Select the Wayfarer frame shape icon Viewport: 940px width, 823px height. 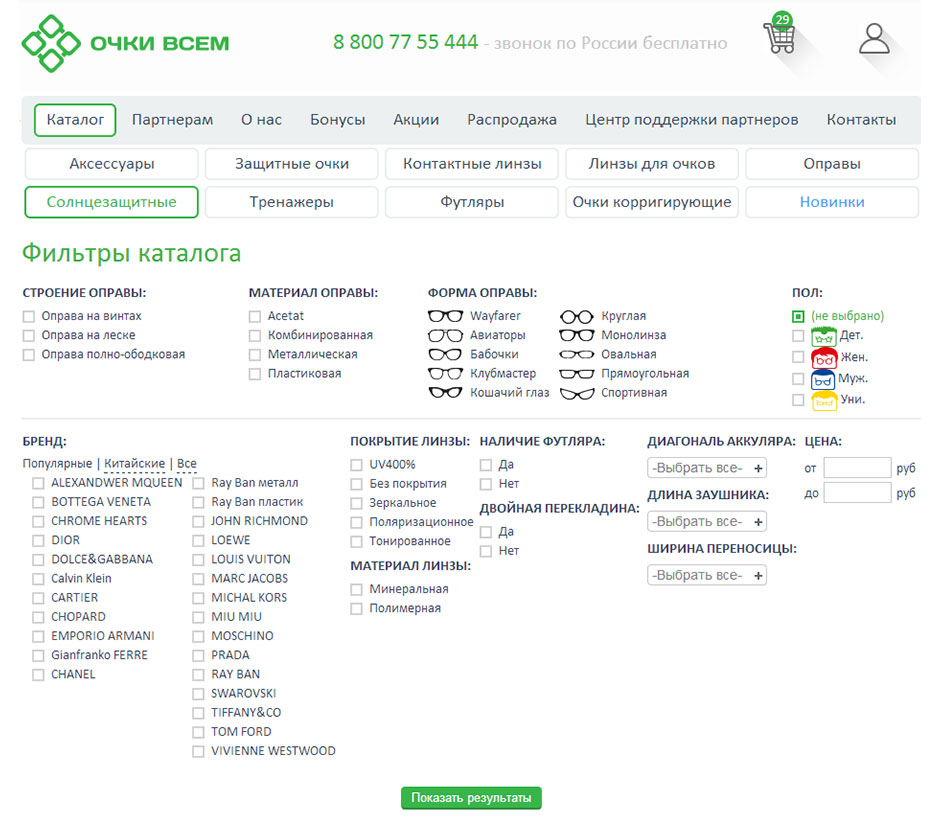click(x=445, y=316)
